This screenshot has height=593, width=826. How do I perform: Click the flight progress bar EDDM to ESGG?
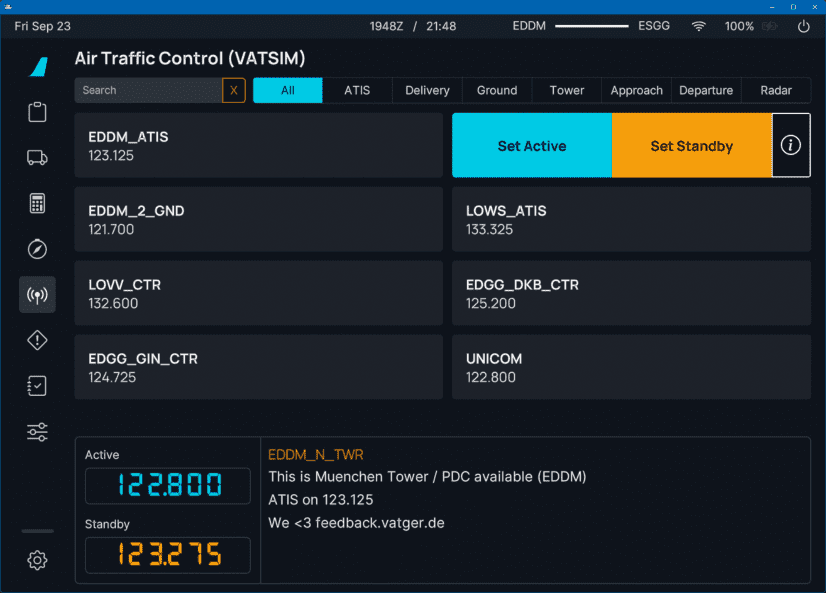[x=592, y=26]
